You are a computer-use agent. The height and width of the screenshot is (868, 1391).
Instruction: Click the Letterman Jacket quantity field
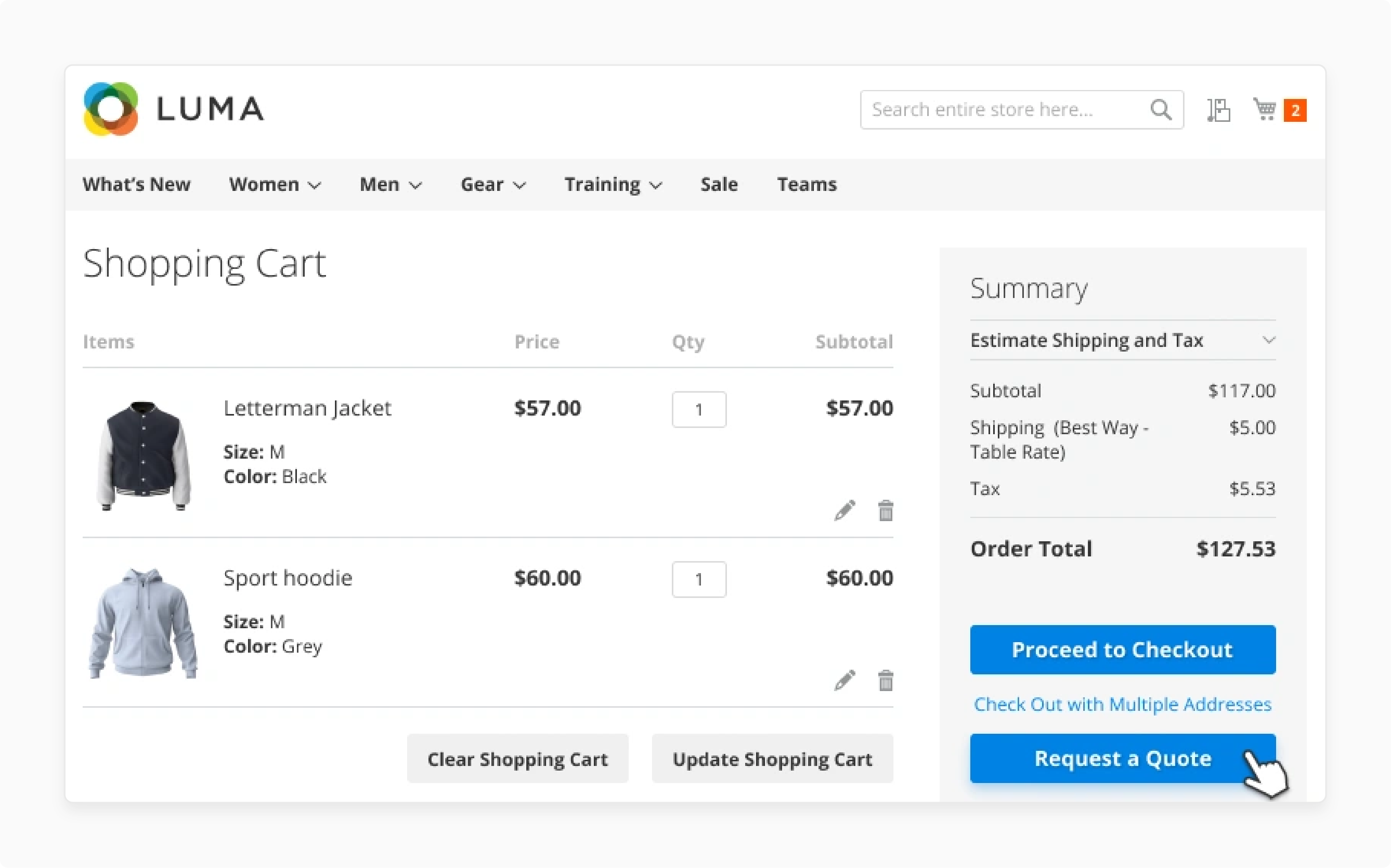[x=699, y=409]
